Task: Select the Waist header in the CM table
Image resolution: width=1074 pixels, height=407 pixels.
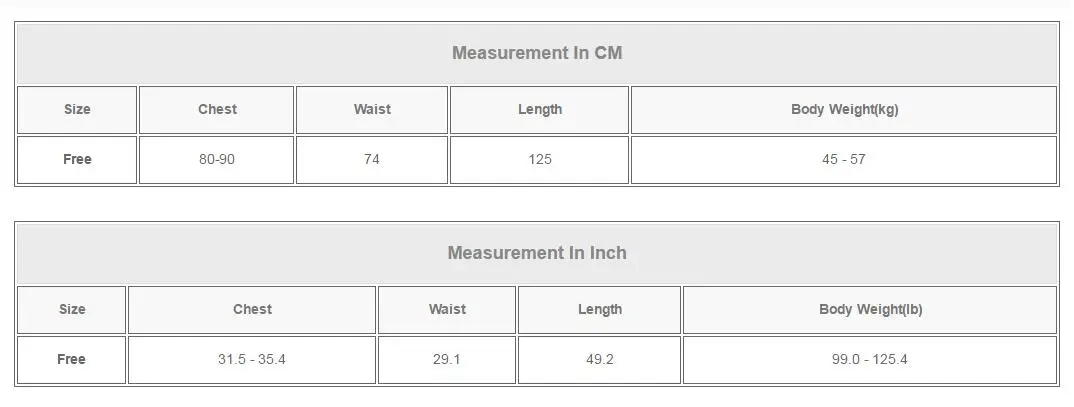Action: pyautogui.click(x=372, y=109)
